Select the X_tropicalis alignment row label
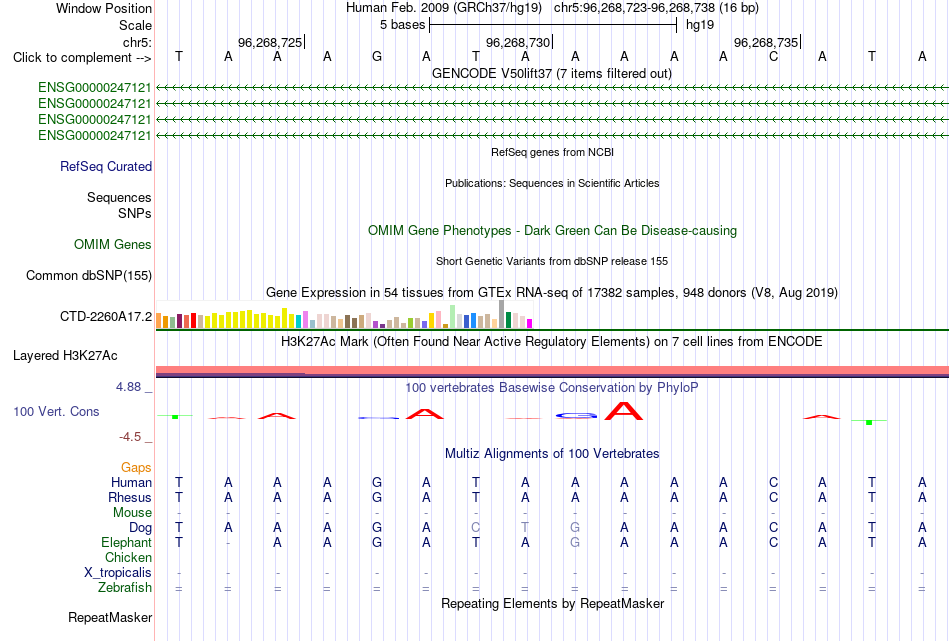The height and width of the screenshot is (641, 950). point(118,573)
